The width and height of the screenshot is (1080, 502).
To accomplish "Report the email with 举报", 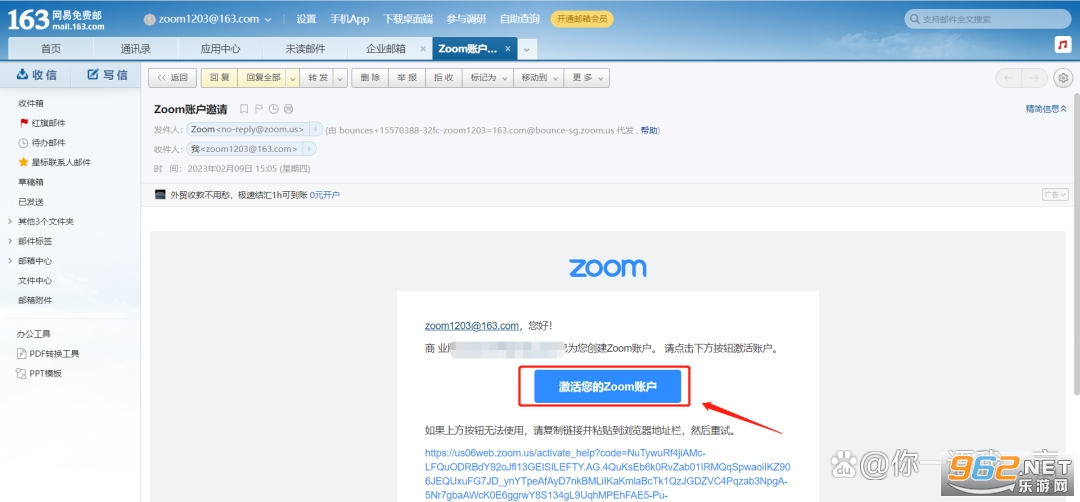I will 407,79.
